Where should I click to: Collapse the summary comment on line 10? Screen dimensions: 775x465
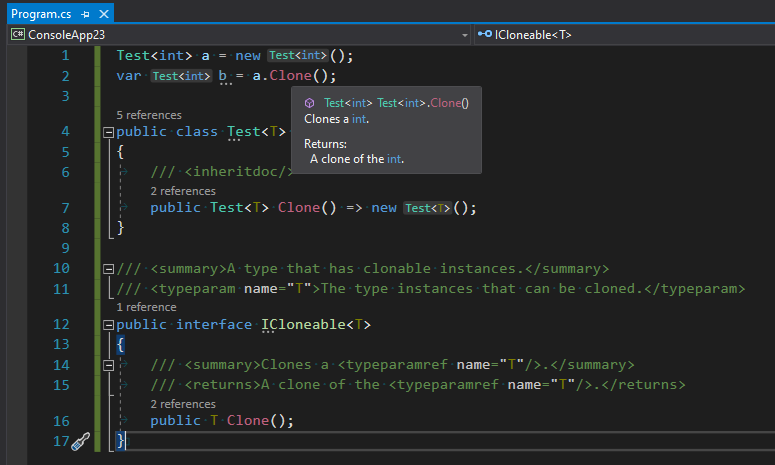coord(109,269)
